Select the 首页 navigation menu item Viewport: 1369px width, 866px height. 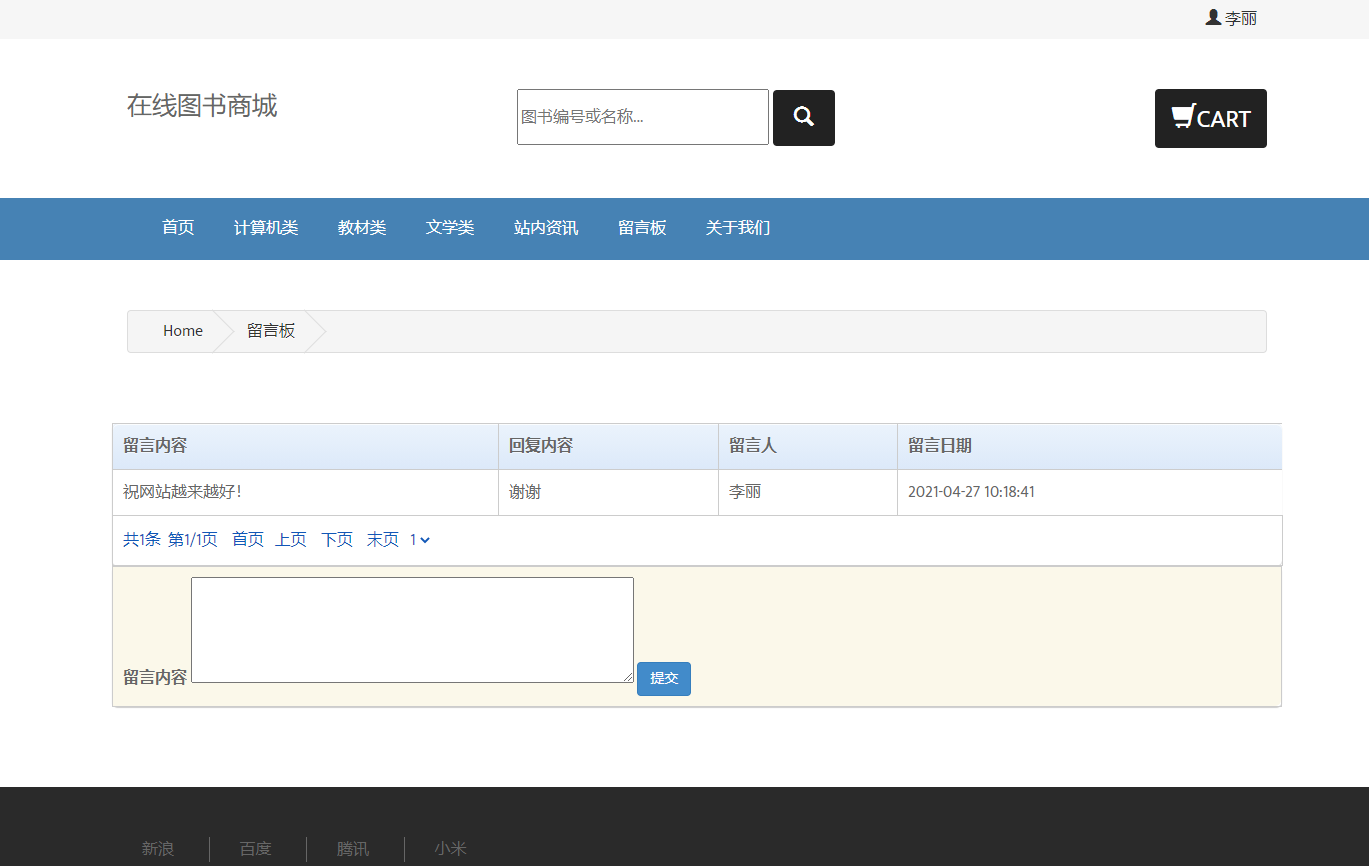(x=177, y=228)
